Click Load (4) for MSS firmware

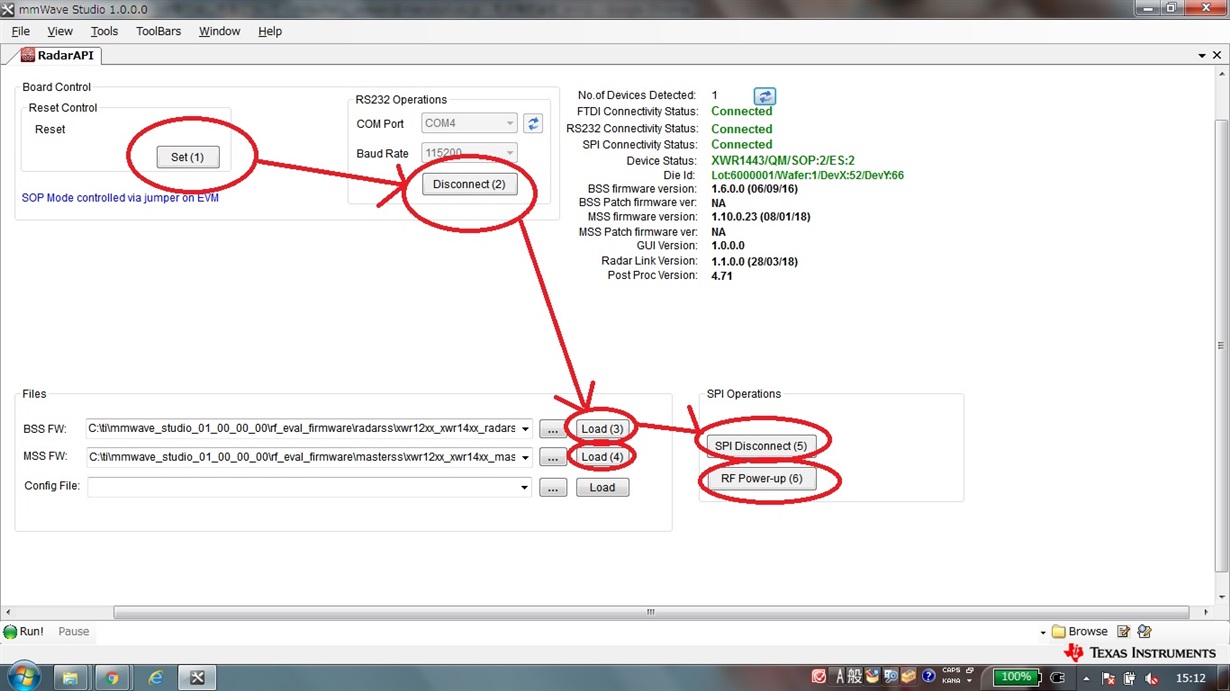click(602, 457)
